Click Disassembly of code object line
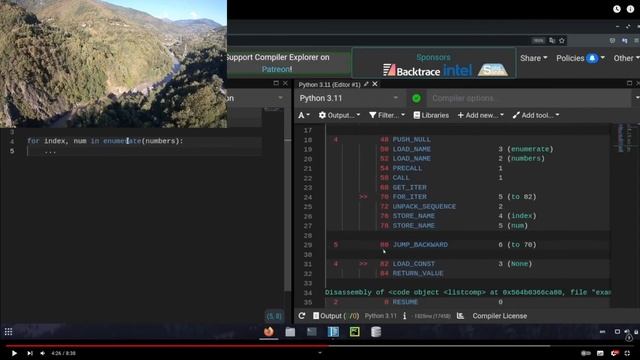The width and height of the screenshot is (640, 360). [x=467, y=292]
